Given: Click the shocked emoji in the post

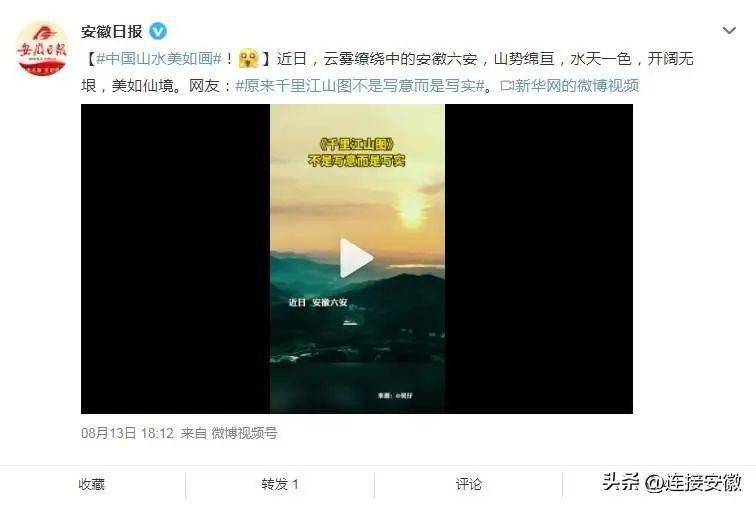Looking at the screenshot, I should tap(248, 59).
